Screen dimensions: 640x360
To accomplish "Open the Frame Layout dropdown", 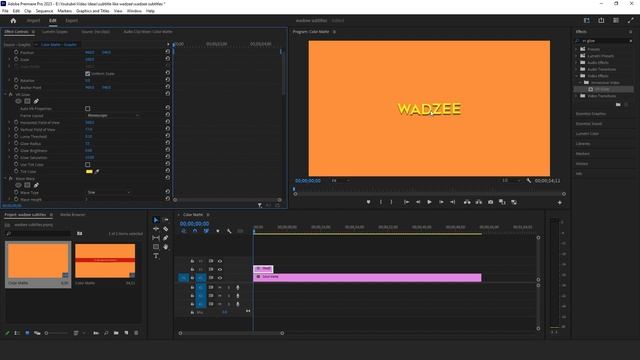I will (113, 116).
